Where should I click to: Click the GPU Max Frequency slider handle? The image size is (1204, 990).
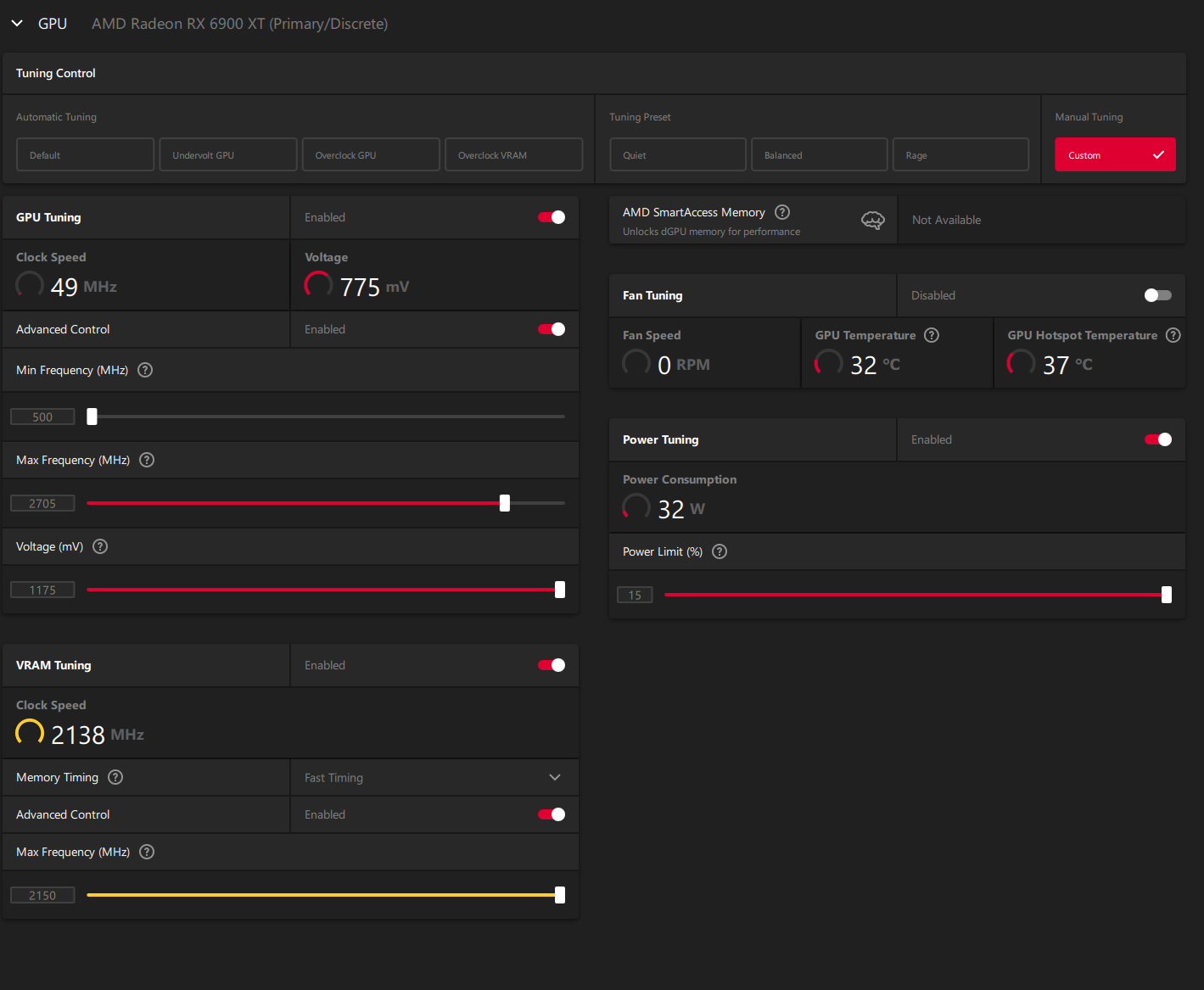coord(505,503)
